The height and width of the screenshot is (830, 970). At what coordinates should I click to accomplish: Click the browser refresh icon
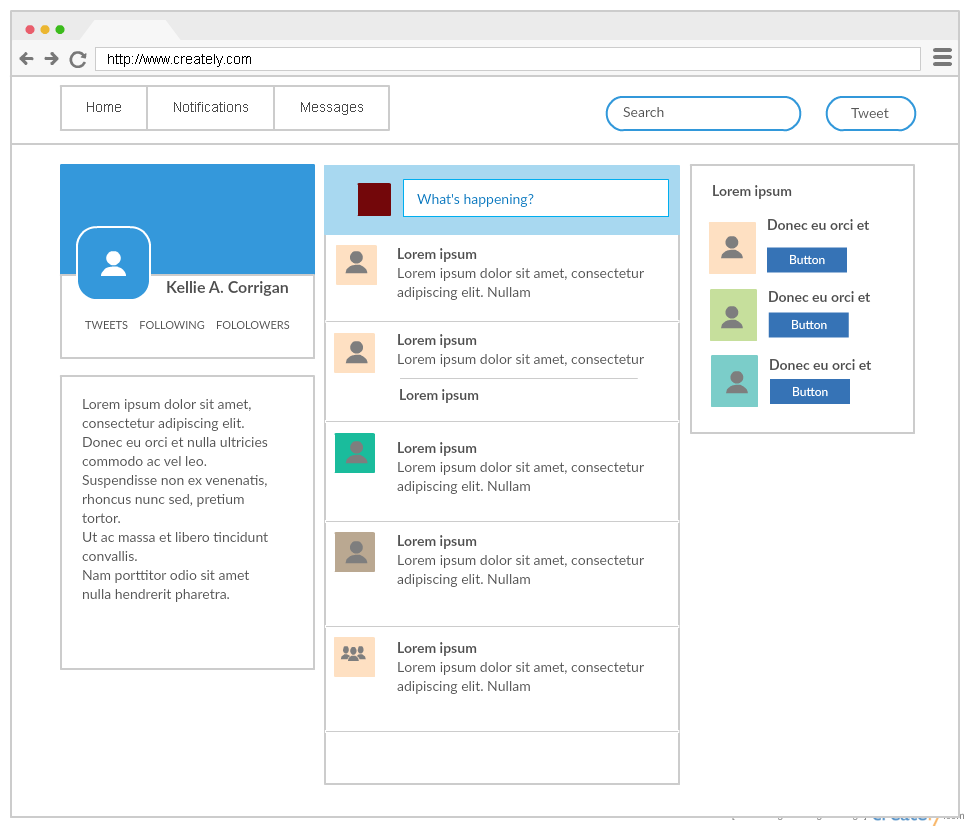[x=77, y=58]
